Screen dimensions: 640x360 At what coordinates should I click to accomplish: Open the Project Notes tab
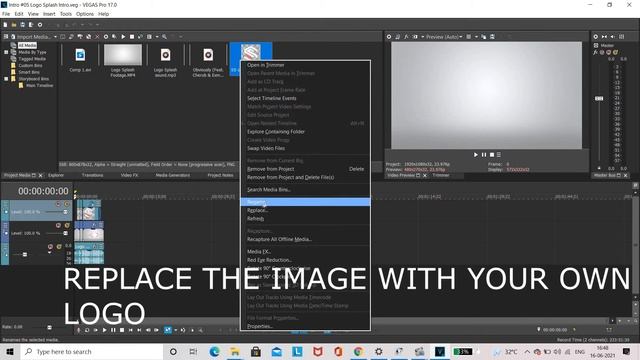(x=220, y=175)
